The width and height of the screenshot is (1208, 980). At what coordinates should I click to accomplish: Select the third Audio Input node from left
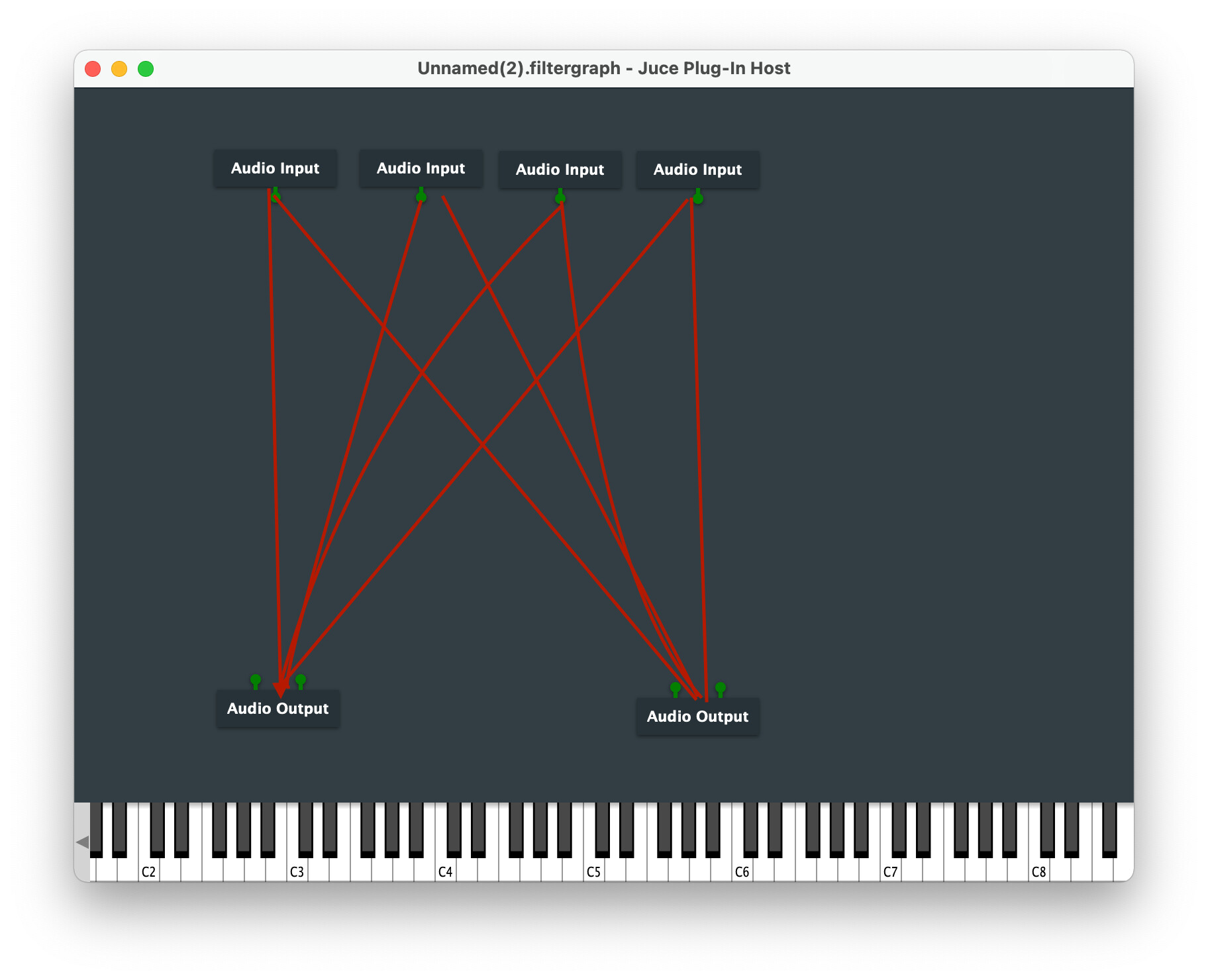coord(560,170)
